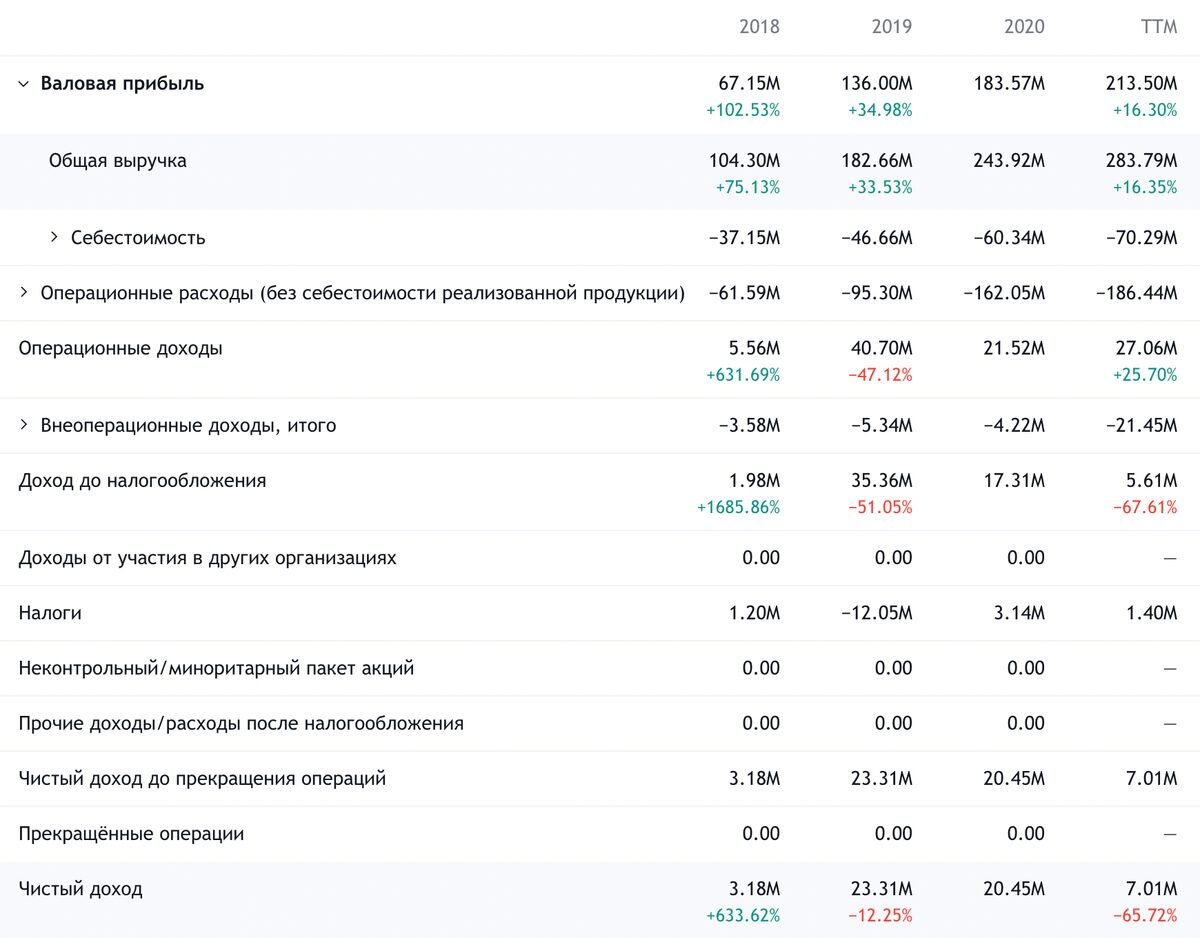Select the 283.79M TTM revenue value
Image resolution: width=1200 pixels, height=938 pixels.
click(1142, 160)
